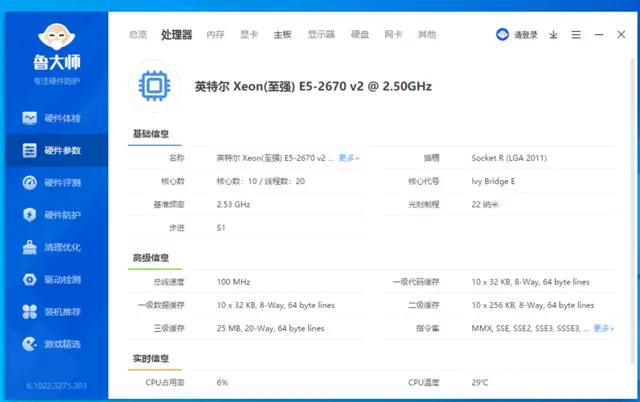Switch to the 显示器 monitor tab
640x402 pixels.
pyautogui.click(x=321, y=35)
